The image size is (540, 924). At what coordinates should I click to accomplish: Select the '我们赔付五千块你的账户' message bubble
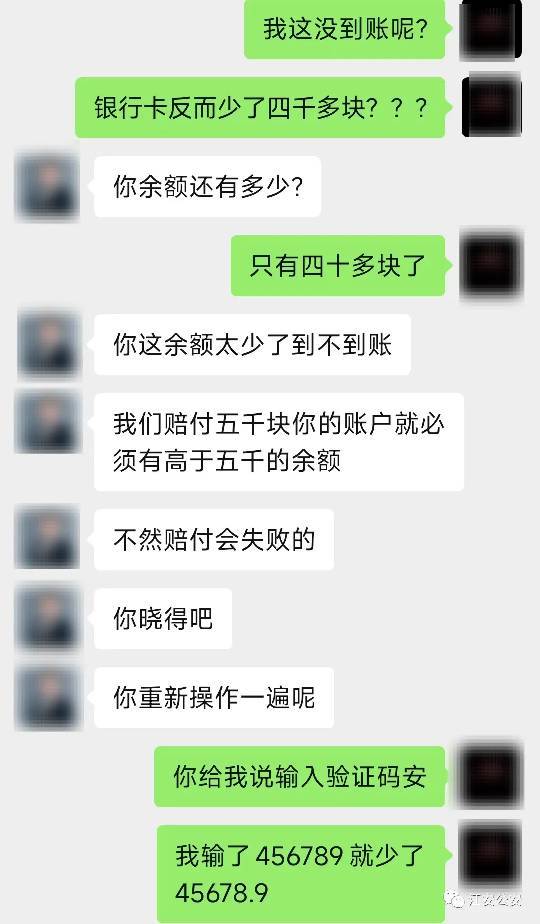[279, 442]
